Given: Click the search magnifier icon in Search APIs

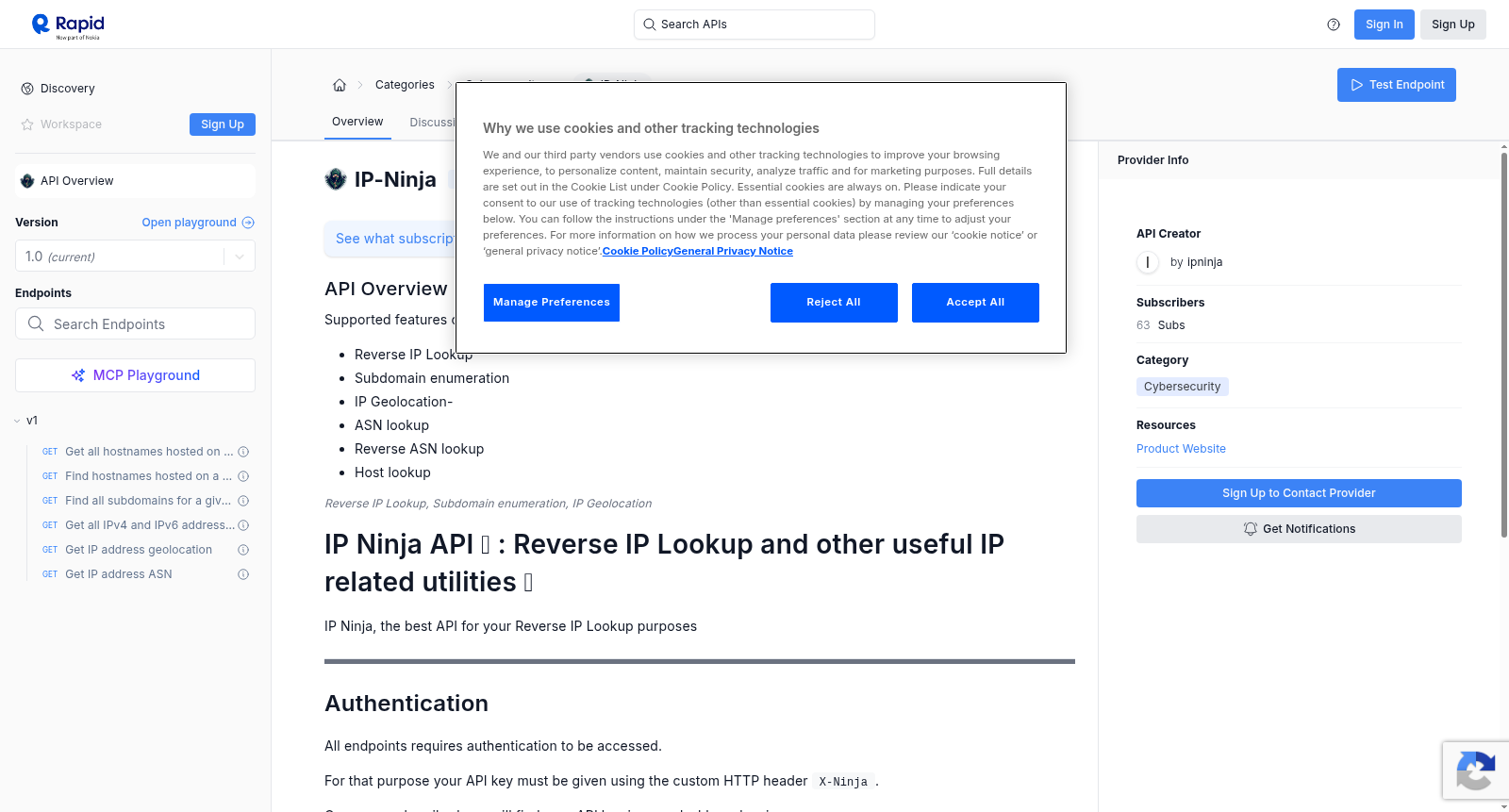Looking at the screenshot, I should [649, 25].
